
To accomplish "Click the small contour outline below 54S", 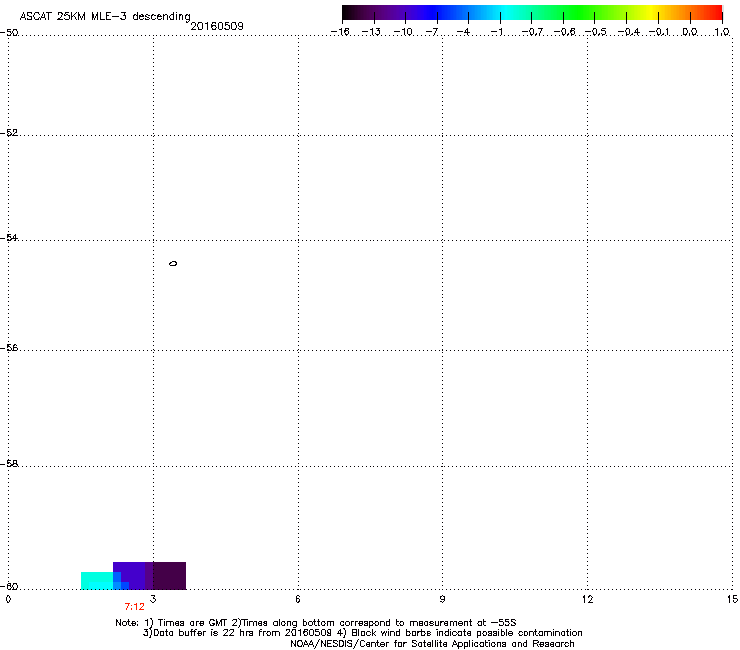I will [173, 263].
